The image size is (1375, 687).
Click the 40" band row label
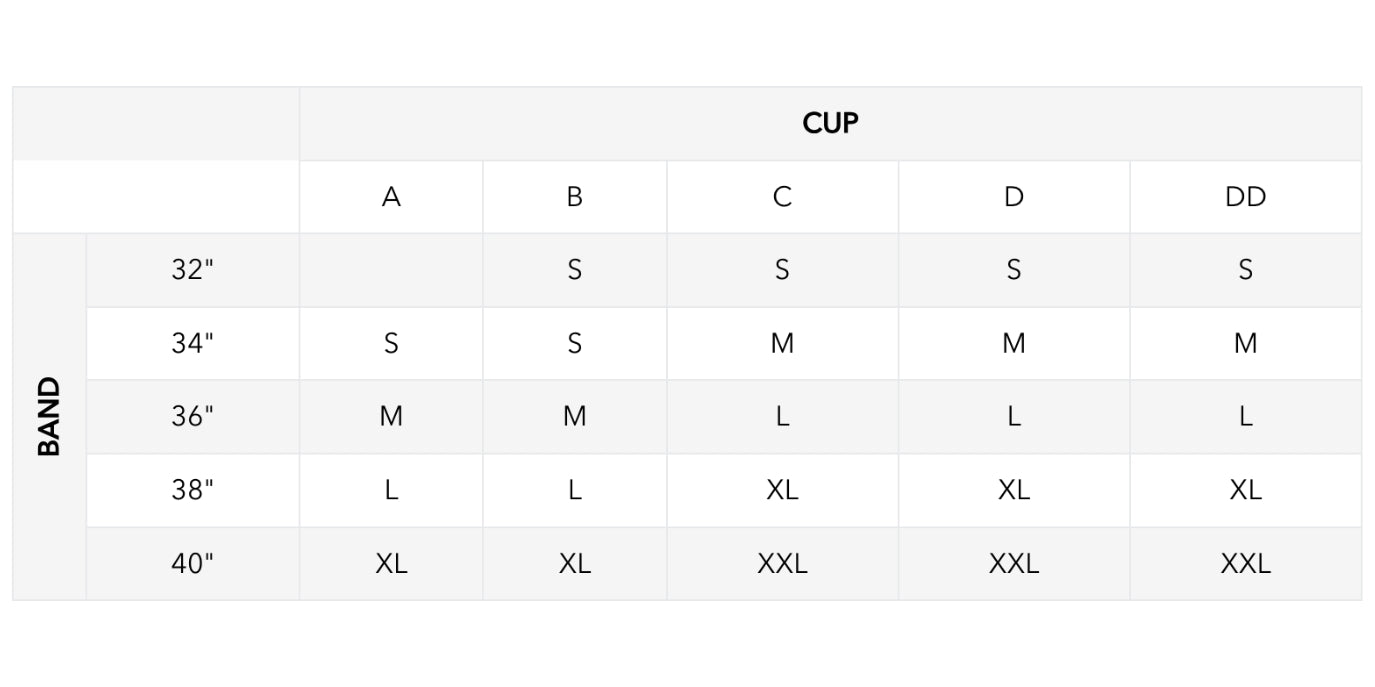pos(192,563)
